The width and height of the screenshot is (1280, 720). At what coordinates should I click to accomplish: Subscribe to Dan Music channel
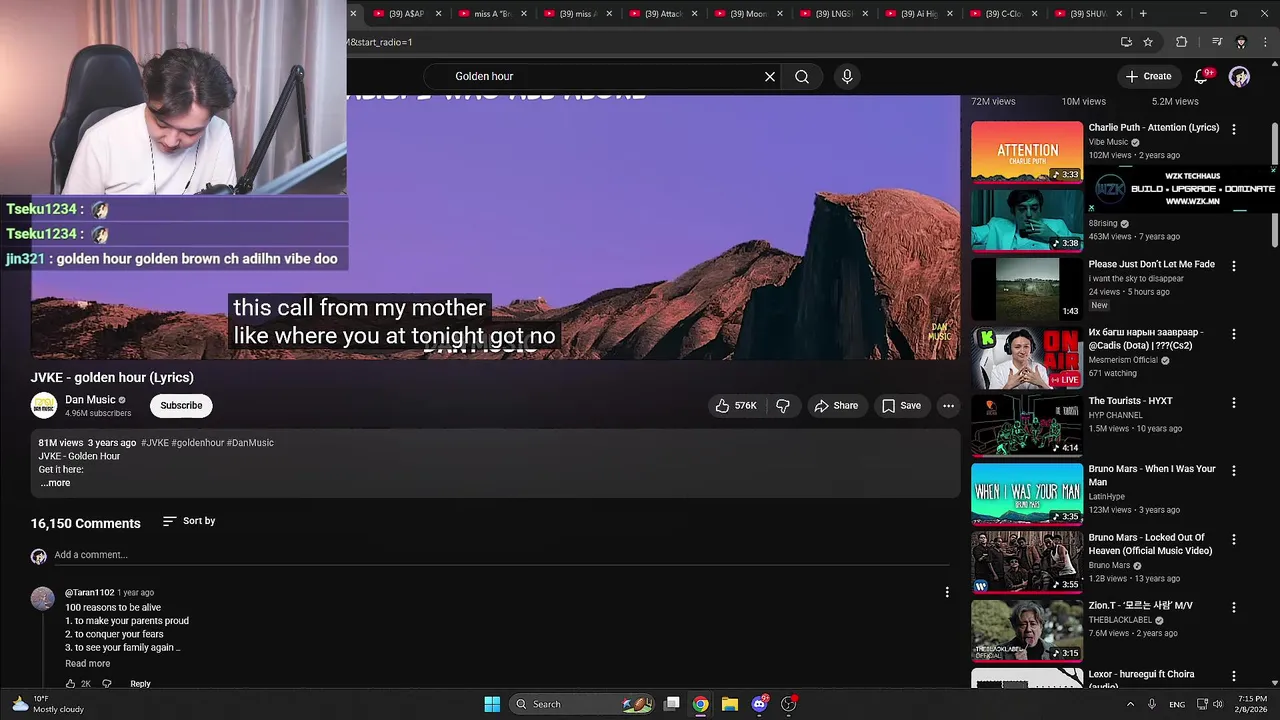(181, 405)
